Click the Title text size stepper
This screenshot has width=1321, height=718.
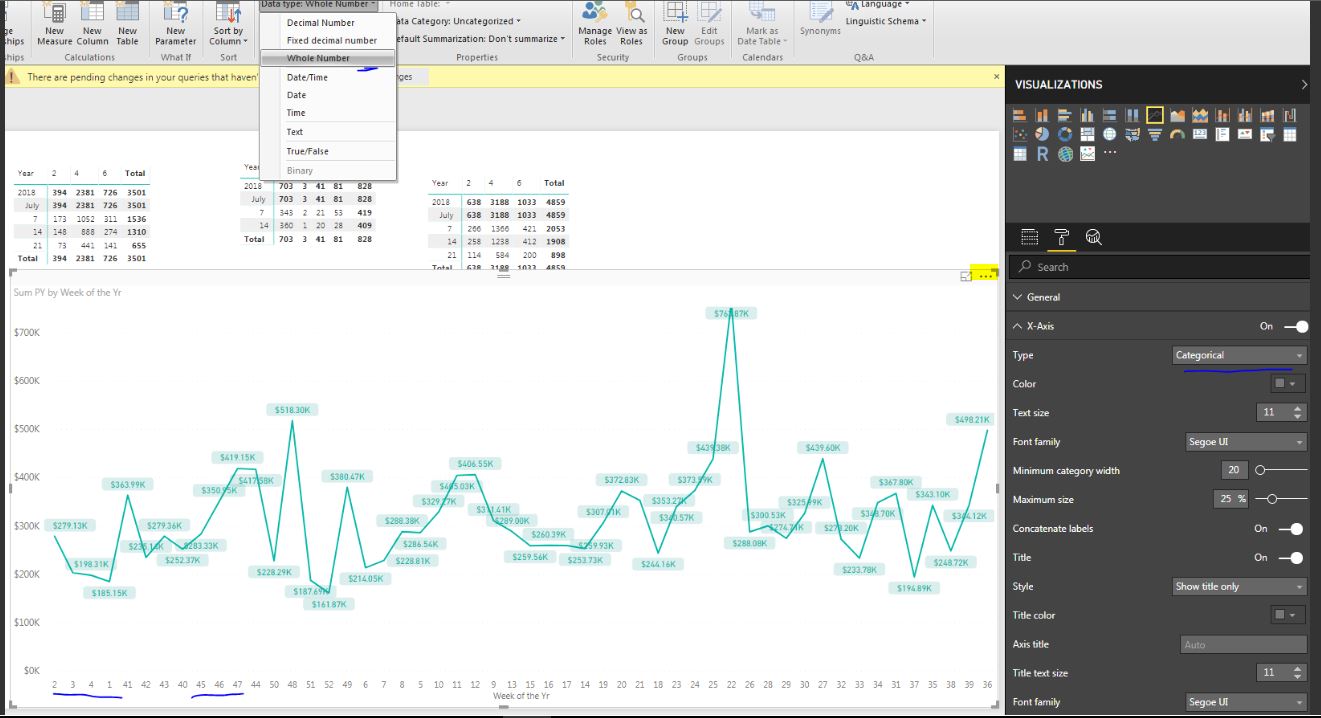[x=1298, y=672]
